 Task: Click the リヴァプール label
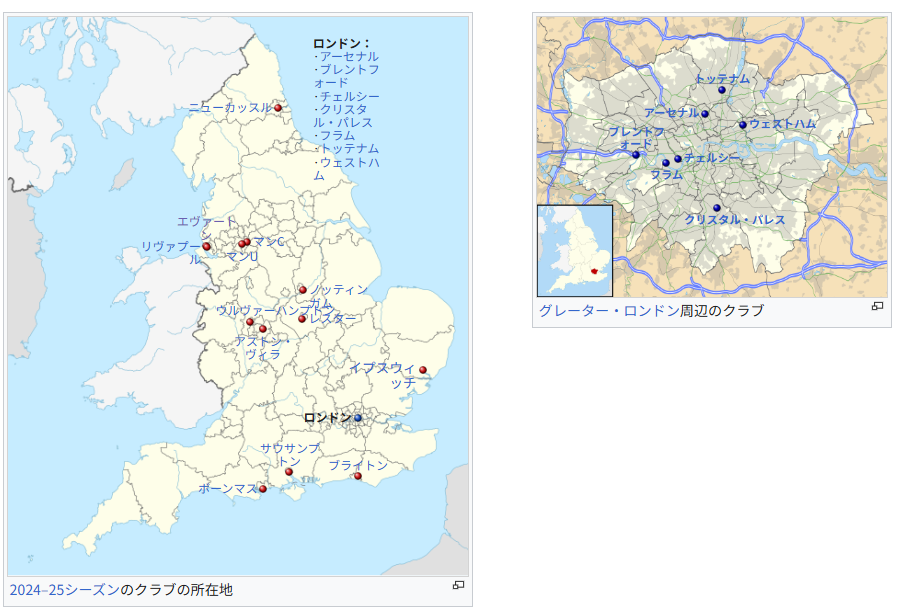coord(170,253)
